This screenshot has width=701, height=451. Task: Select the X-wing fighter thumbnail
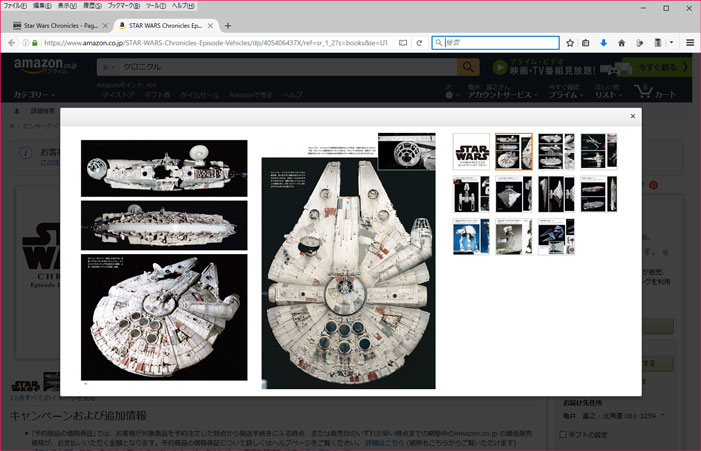point(599,152)
